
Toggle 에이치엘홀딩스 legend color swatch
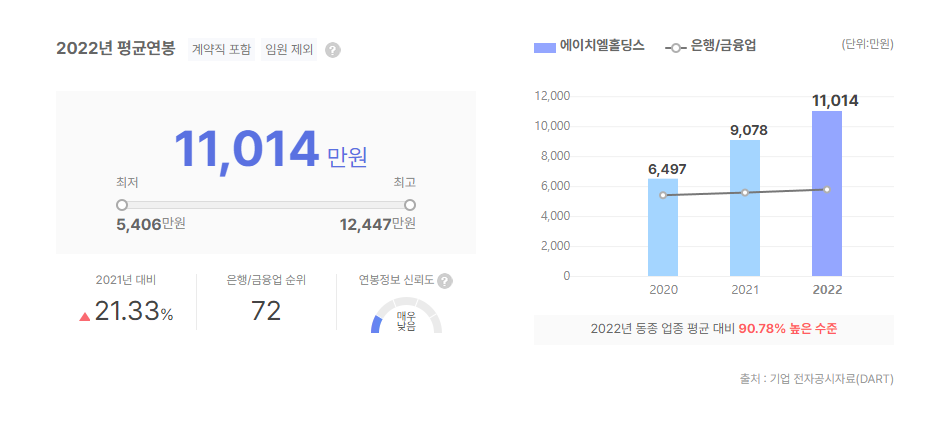point(545,47)
